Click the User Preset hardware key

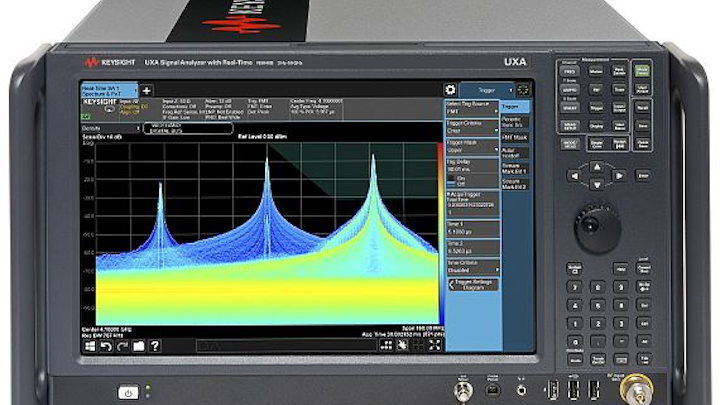[642, 89]
